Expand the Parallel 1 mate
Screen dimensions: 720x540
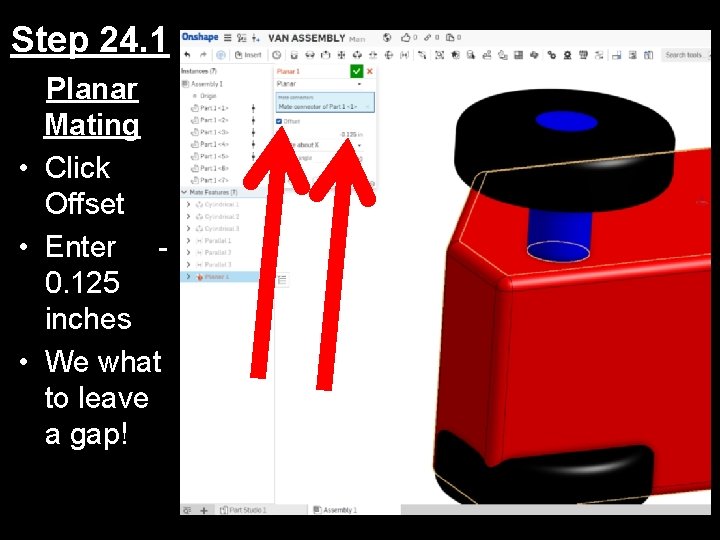tap(188, 241)
